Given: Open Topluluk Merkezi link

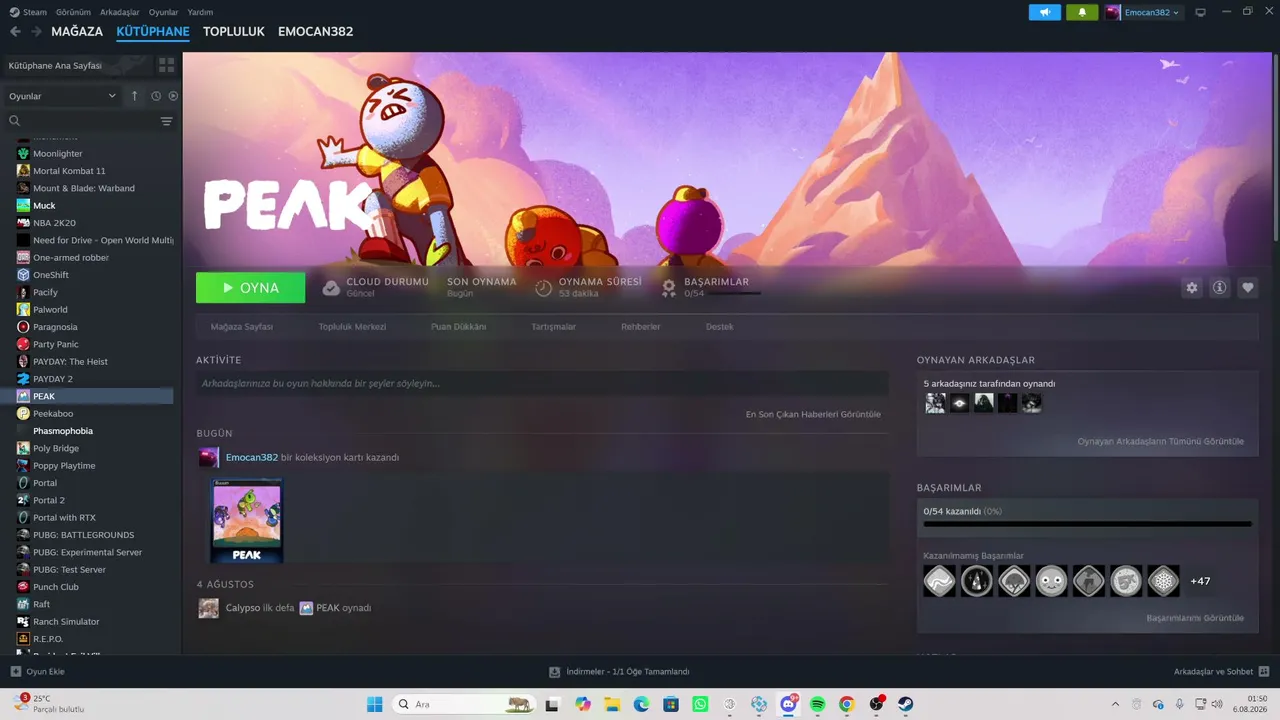Looking at the screenshot, I should coord(352,327).
